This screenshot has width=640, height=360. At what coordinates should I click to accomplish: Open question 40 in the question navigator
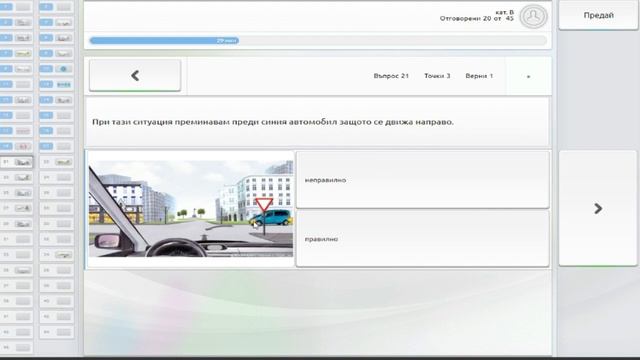click(56, 302)
